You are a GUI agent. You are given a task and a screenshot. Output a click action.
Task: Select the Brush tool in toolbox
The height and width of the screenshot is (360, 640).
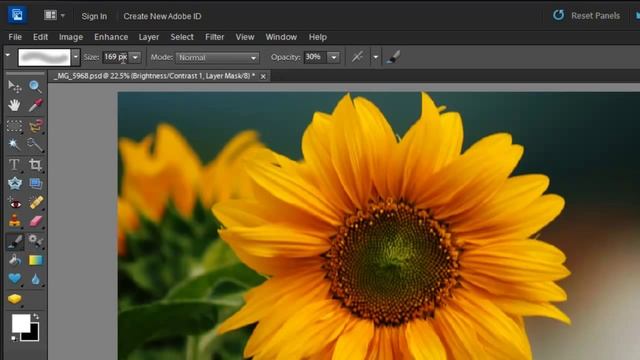click(15, 241)
